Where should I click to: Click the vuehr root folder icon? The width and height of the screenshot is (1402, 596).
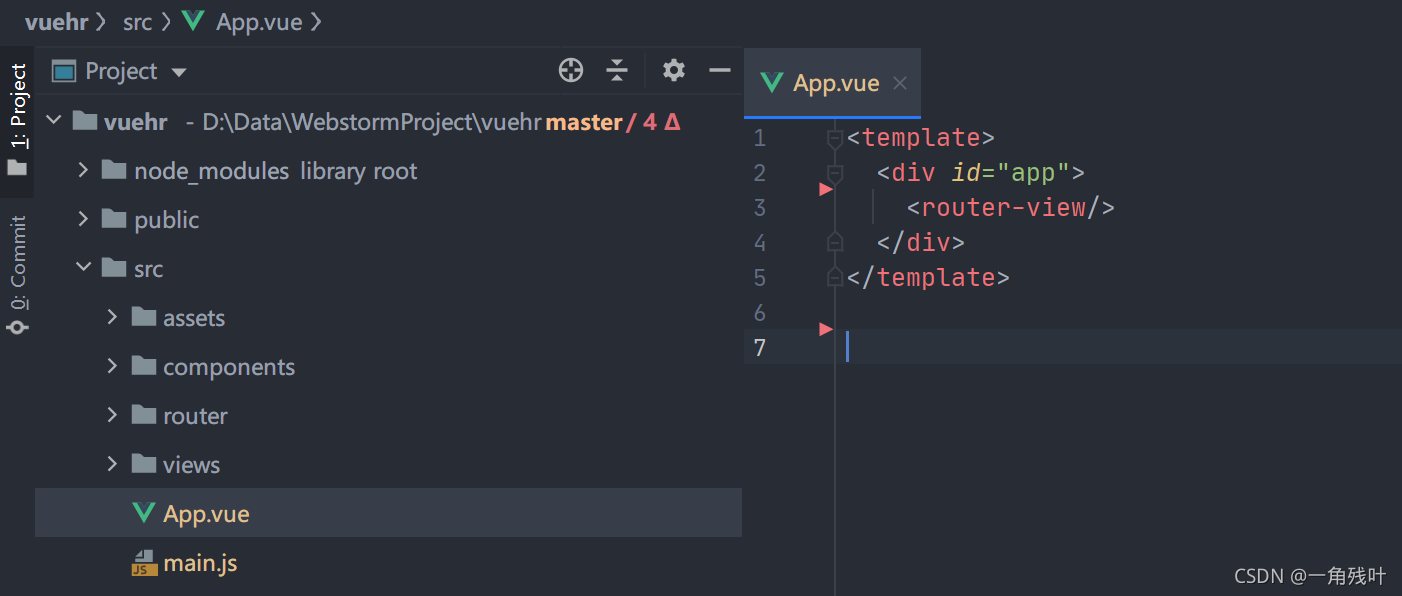click(x=85, y=122)
